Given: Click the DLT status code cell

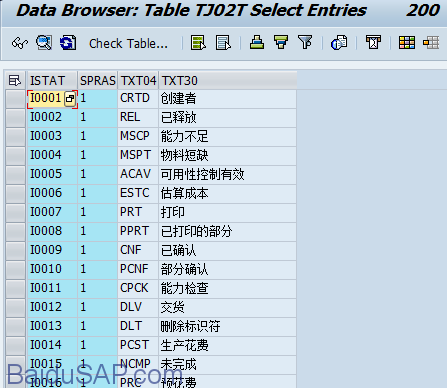Looking at the screenshot, I should [x=138, y=327].
